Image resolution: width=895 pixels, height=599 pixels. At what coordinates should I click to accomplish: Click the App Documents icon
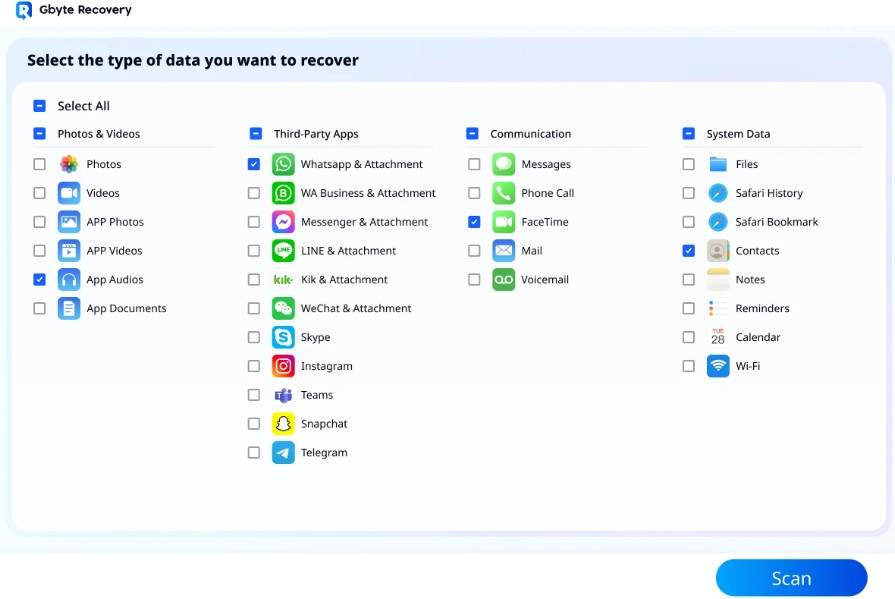pos(69,308)
